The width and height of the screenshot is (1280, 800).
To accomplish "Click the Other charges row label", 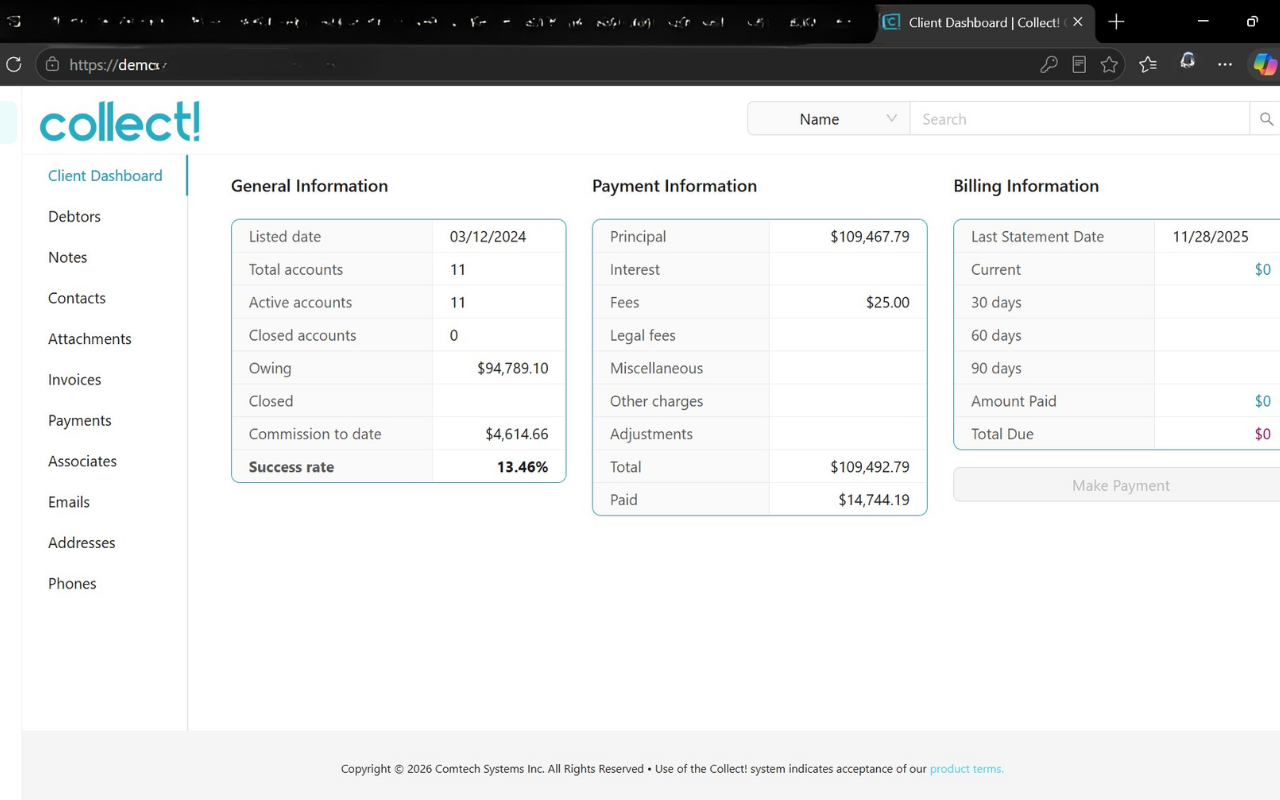I will click(x=656, y=401).
